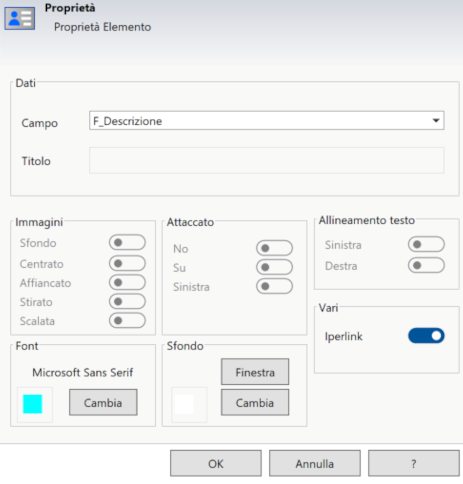The height and width of the screenshot is (484, 463).
Task: Click the cyan font color swatch
Action: tap(32, 404)
